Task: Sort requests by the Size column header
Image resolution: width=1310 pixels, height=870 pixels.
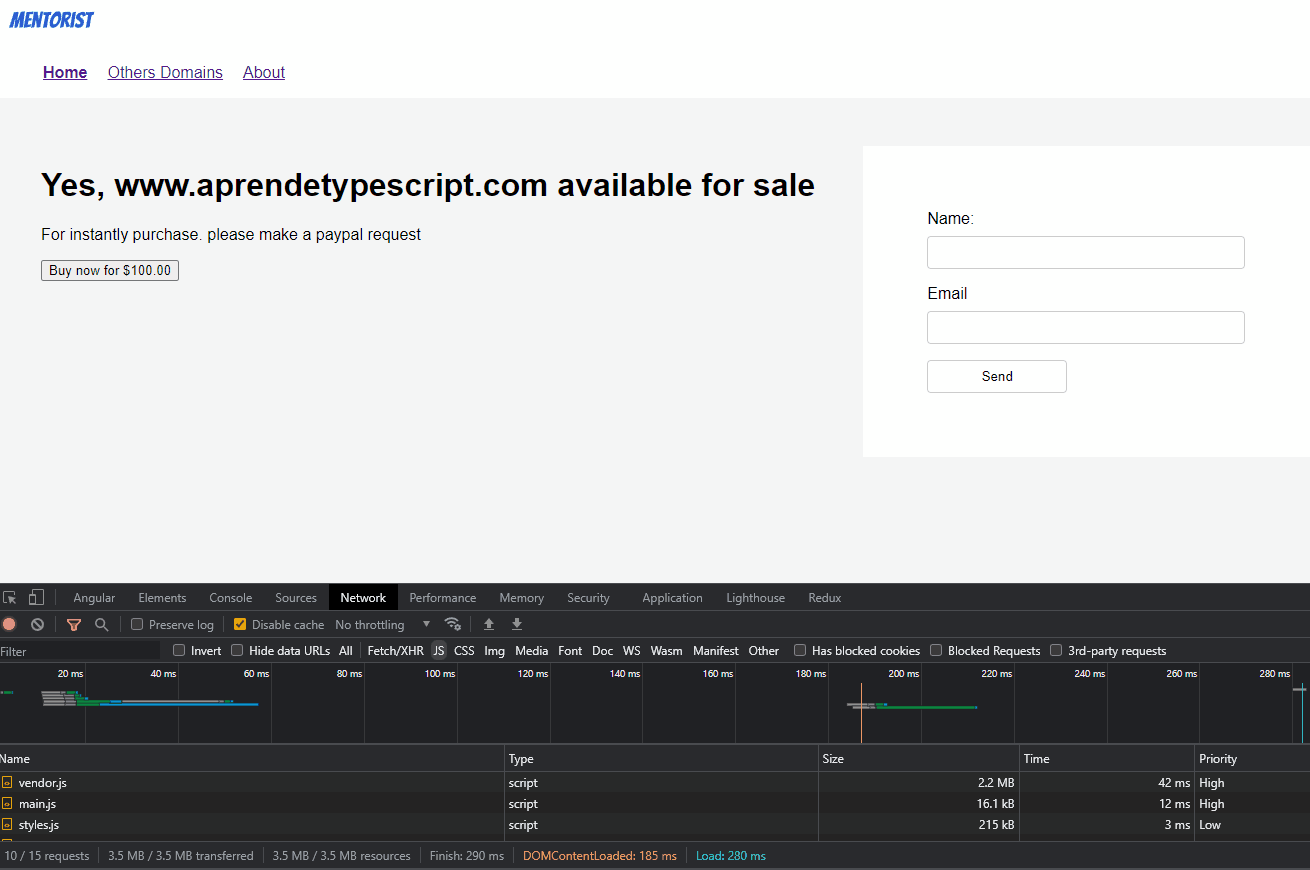Action: click(833, 759)
